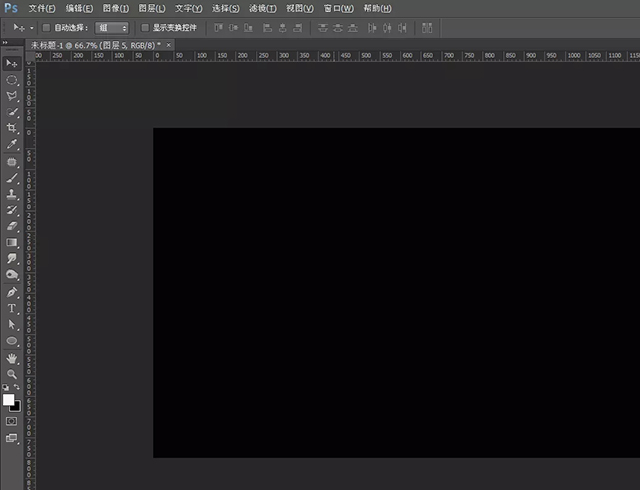Screen dimensions: 640x490
Task: Select the Horizontal Type tool
Action: [13, 308]
